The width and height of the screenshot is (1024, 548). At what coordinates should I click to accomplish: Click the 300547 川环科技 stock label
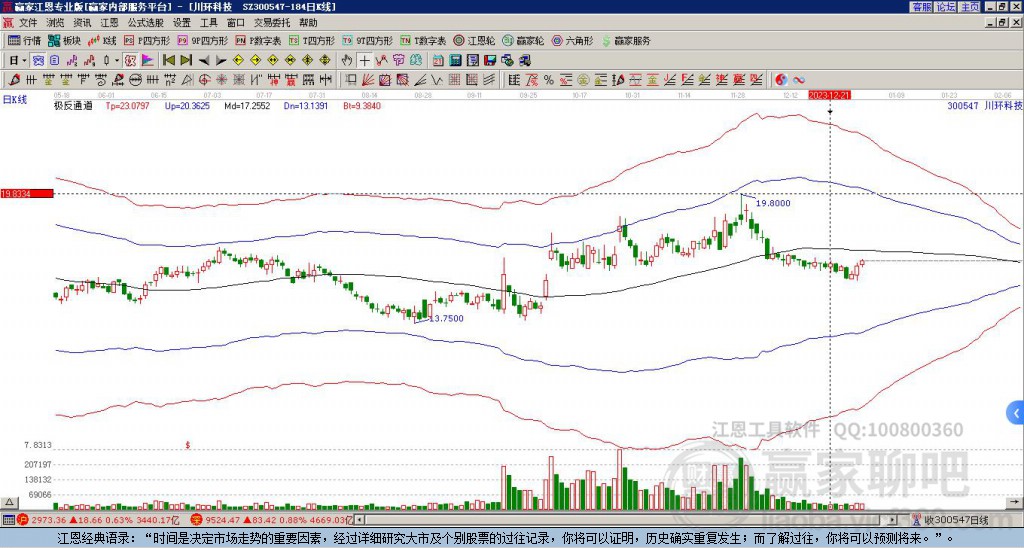(984, 105)
